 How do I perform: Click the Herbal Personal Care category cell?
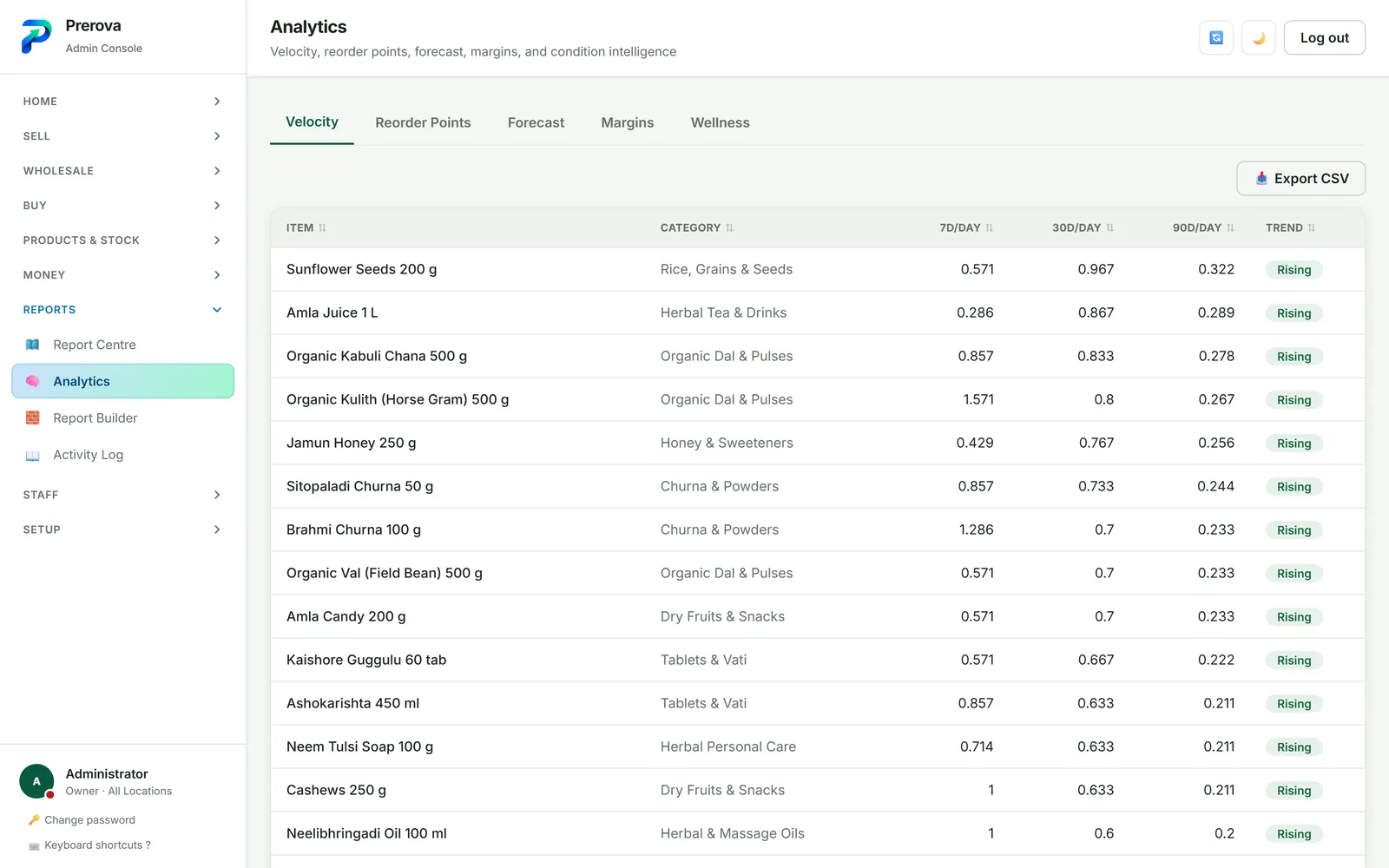[728, 746]
